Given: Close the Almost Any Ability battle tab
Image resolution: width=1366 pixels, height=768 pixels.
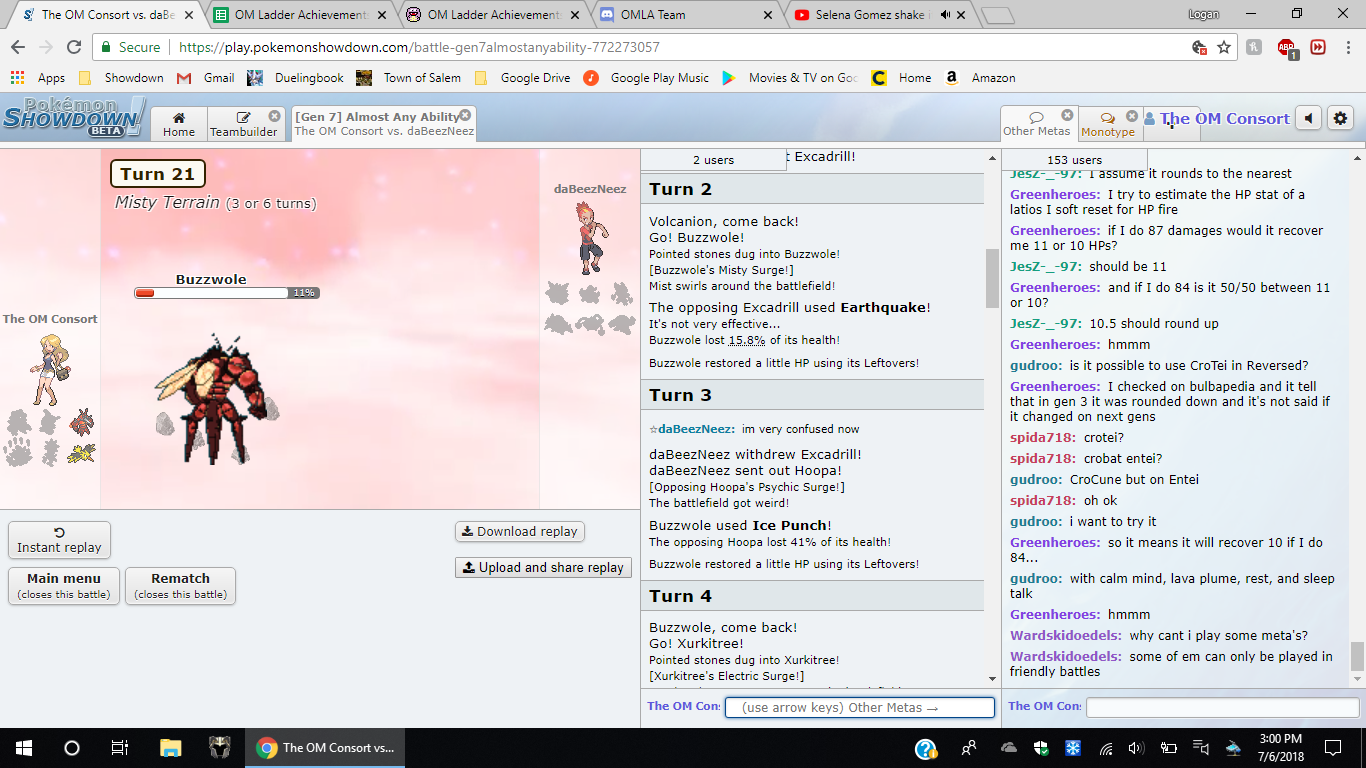Looking at the screenshot, I should pos(465,115).
